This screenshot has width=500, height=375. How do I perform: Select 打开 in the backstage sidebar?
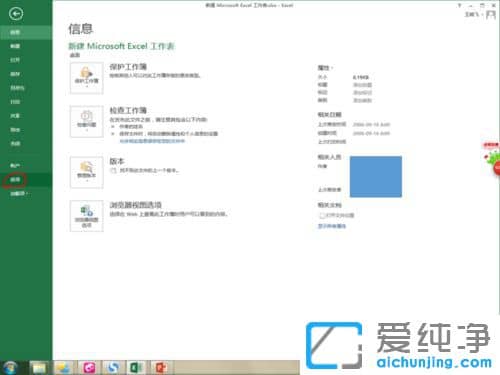pyautogui.click(x=26, y=60)
